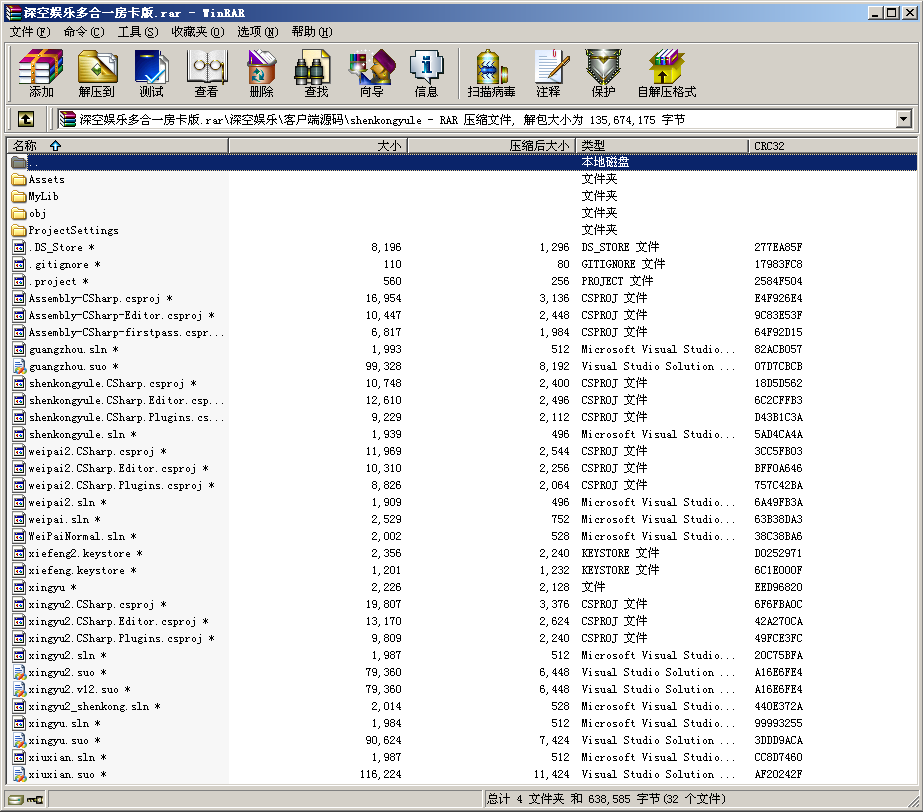Open the Tools (工具) menu
Image resolution: width=923 pixels, height=812 pixels.
coord(137,32)
